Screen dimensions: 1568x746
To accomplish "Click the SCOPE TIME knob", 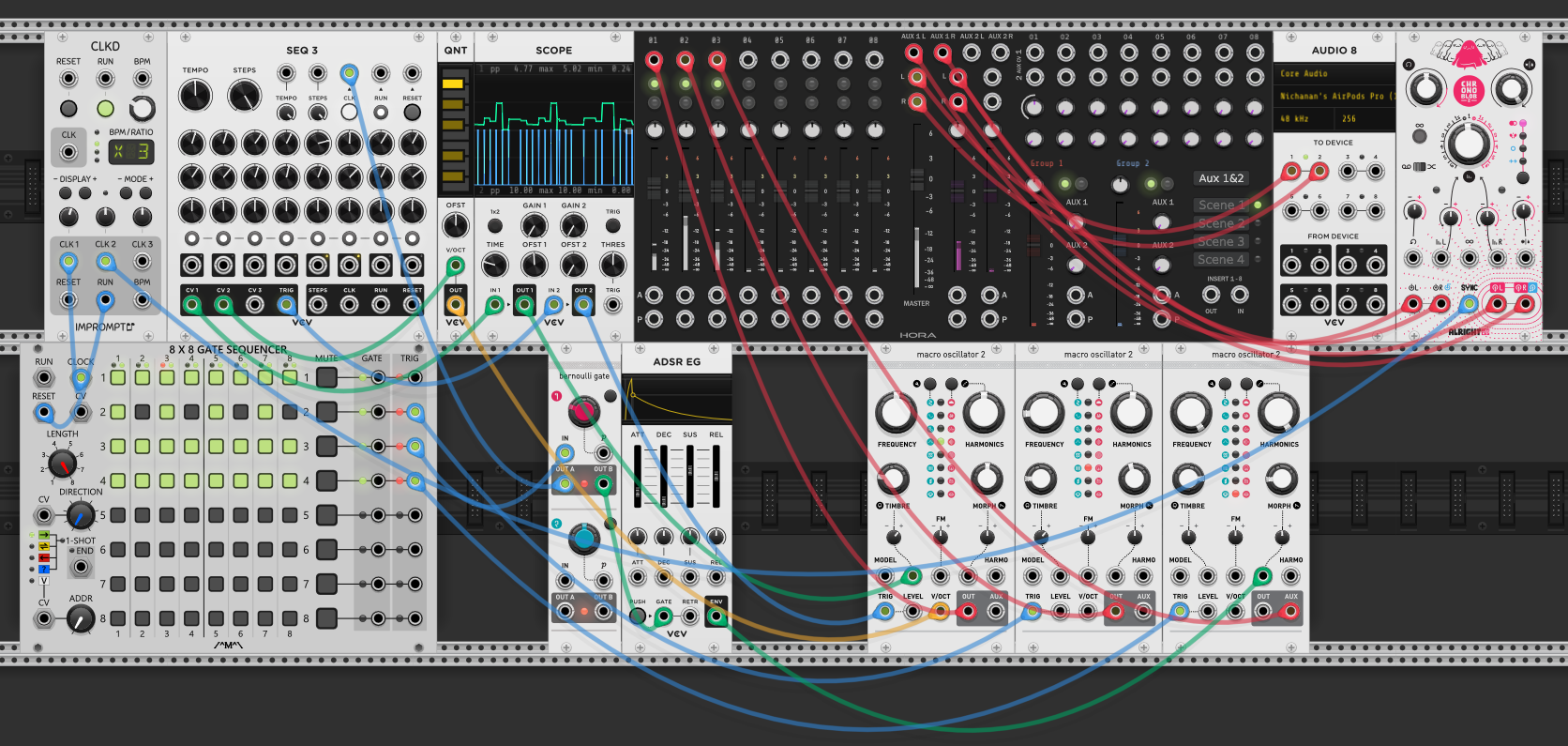I will tap(495, 265).
